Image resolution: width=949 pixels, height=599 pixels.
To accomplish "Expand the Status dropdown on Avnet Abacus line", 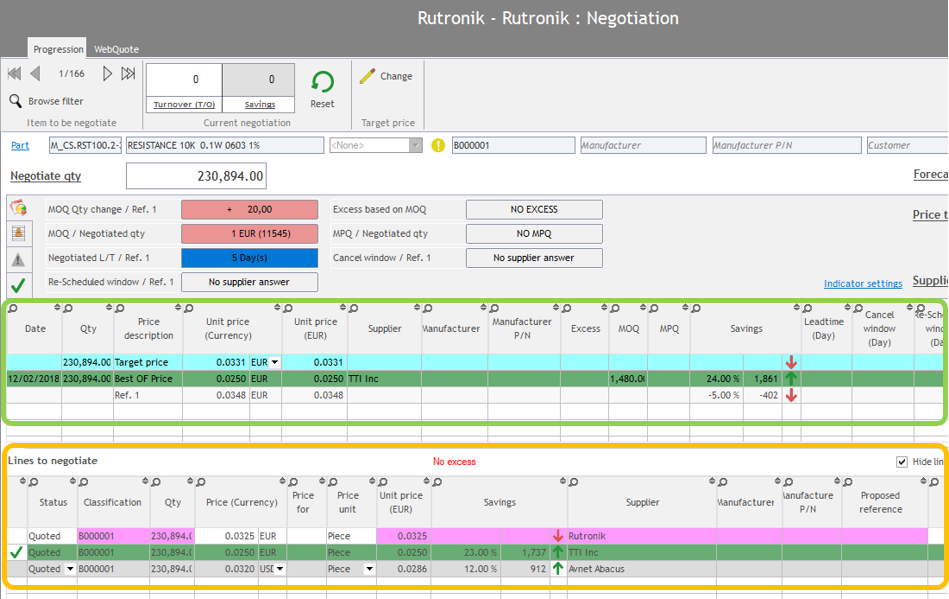I will tap(70, 569).
